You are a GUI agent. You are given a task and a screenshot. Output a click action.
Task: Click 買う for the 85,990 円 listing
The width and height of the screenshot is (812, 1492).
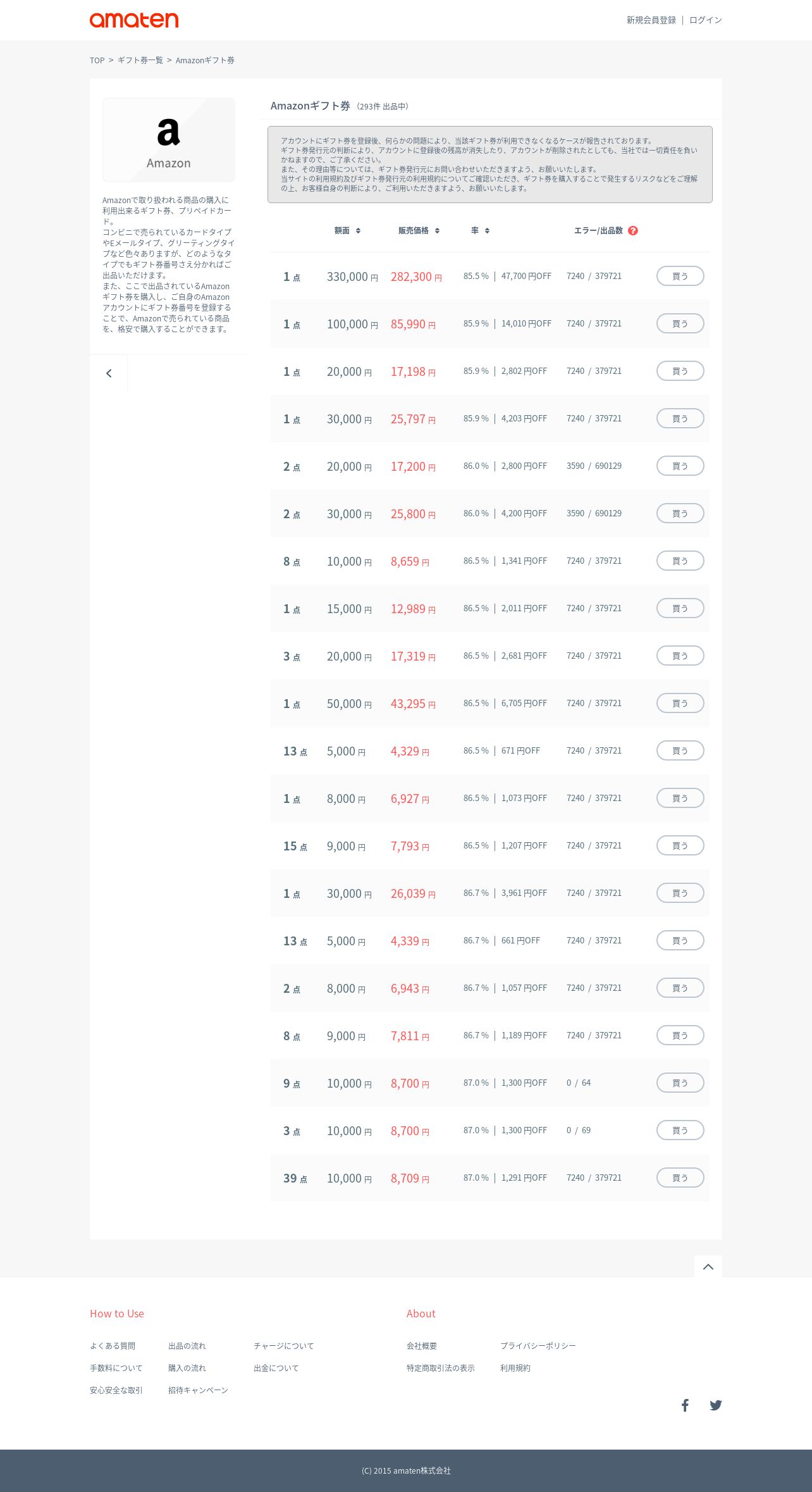[x=680, y=324]
